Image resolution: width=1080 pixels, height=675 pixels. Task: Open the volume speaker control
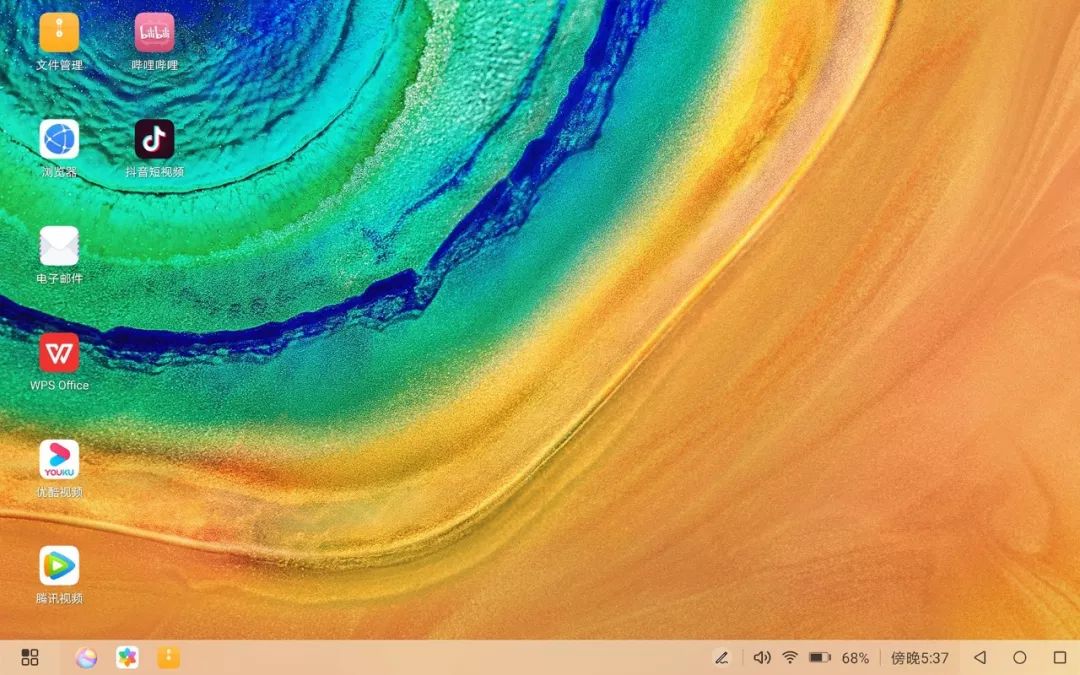coord(761,658)
